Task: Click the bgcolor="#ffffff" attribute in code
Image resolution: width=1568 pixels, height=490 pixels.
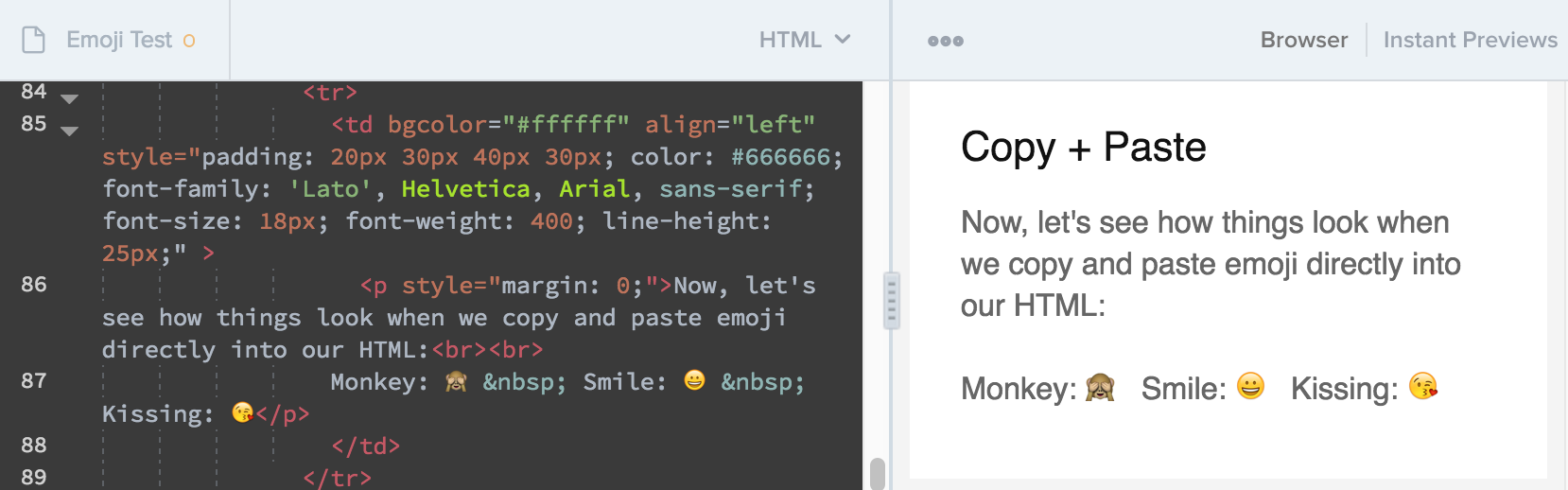Action: pos(509,125)
